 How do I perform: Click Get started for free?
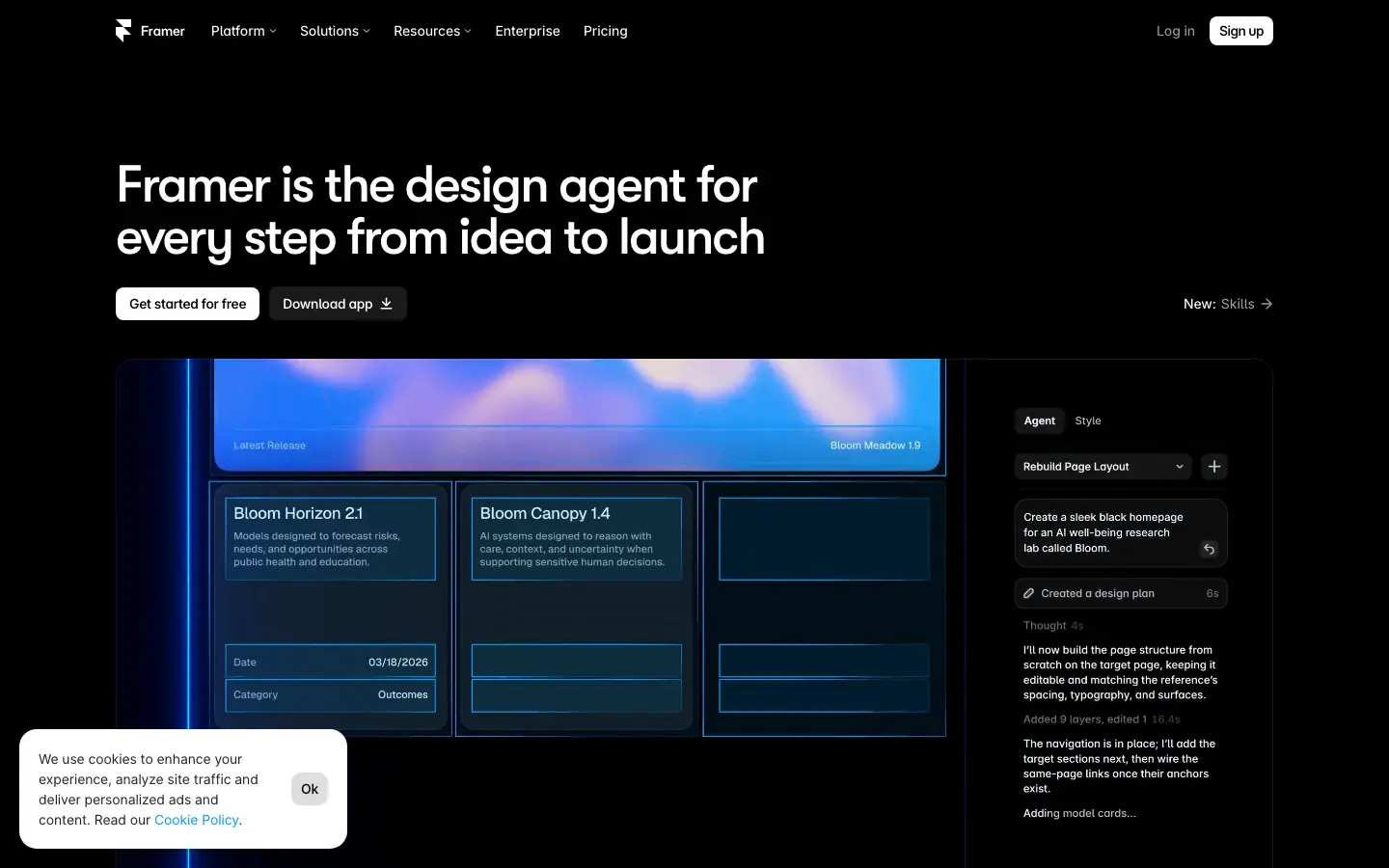(187, 304)
